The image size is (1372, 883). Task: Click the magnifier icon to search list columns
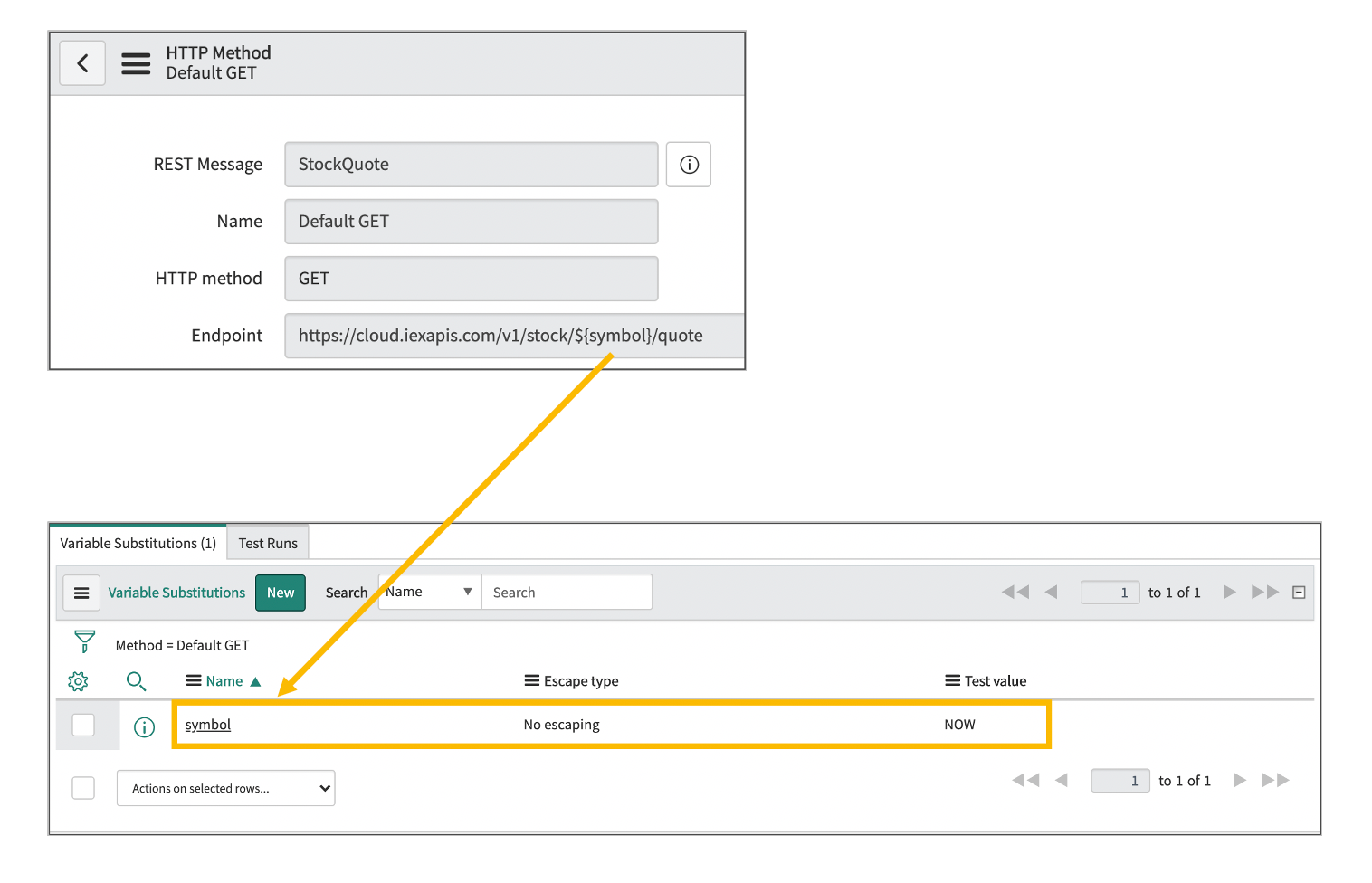click(136, 680)
